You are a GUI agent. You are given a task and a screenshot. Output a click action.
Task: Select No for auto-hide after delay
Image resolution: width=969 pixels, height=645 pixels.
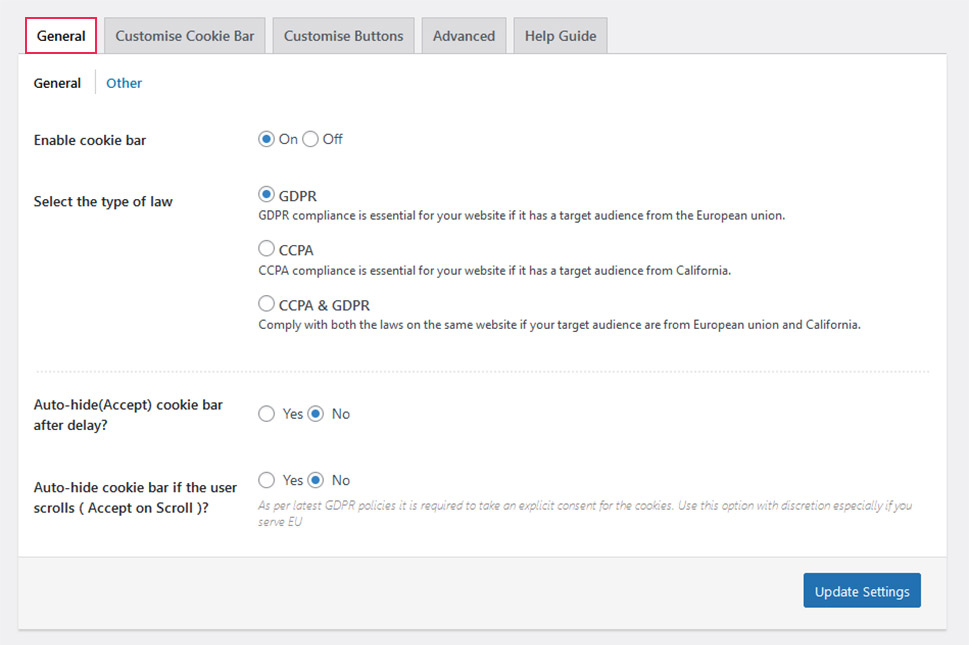click(316, 414)
